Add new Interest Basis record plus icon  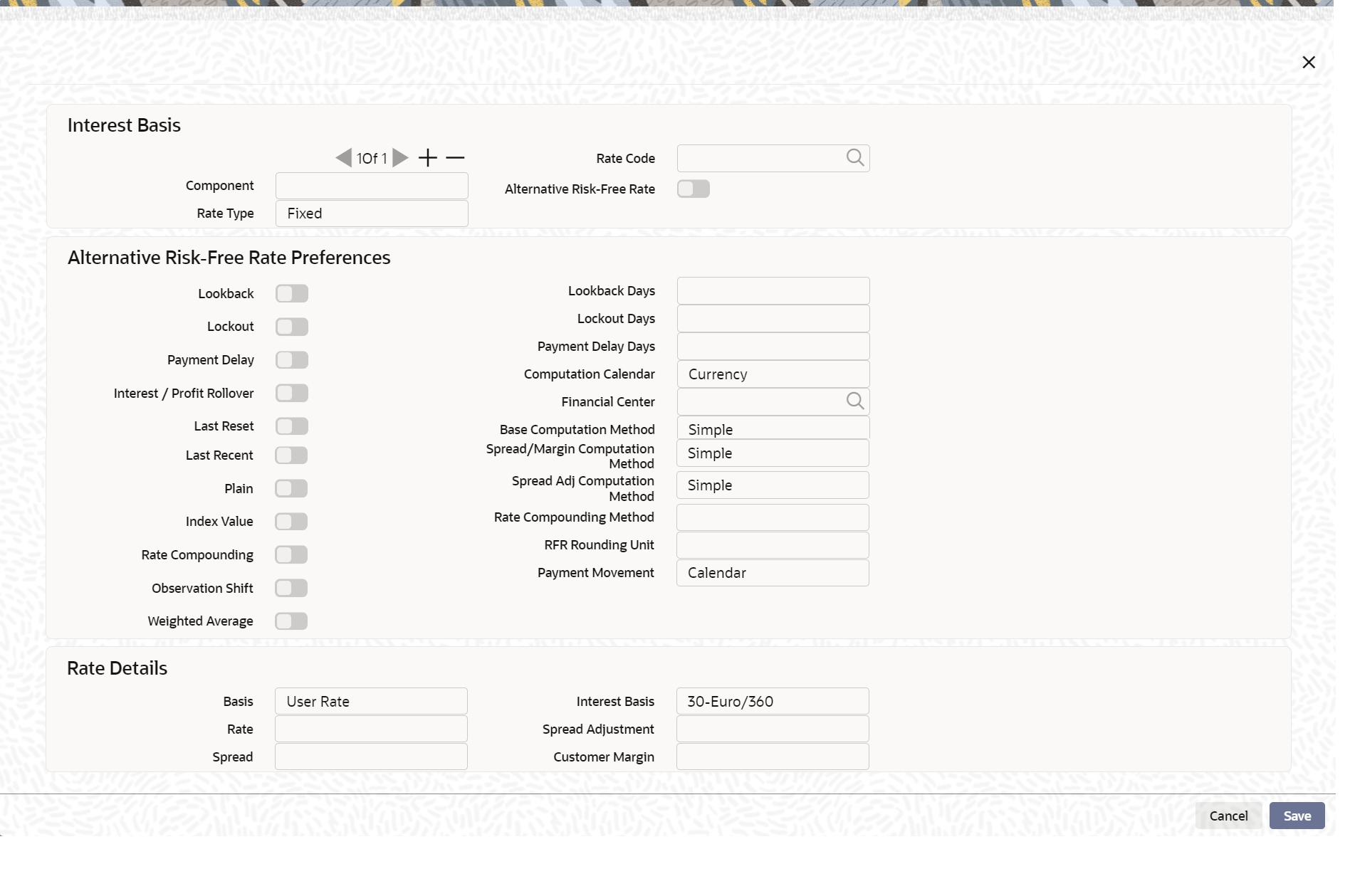click(x=428, y=158)
